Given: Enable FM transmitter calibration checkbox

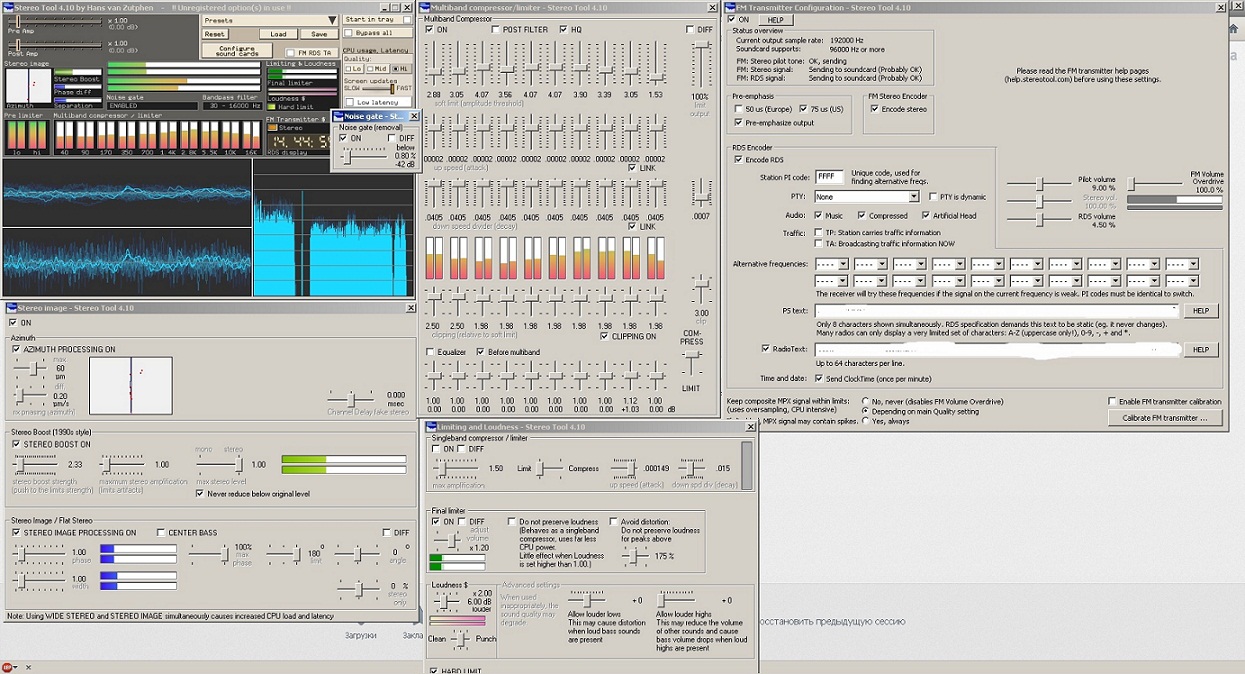Looking at the screenshot, I should click(1112, 401).
